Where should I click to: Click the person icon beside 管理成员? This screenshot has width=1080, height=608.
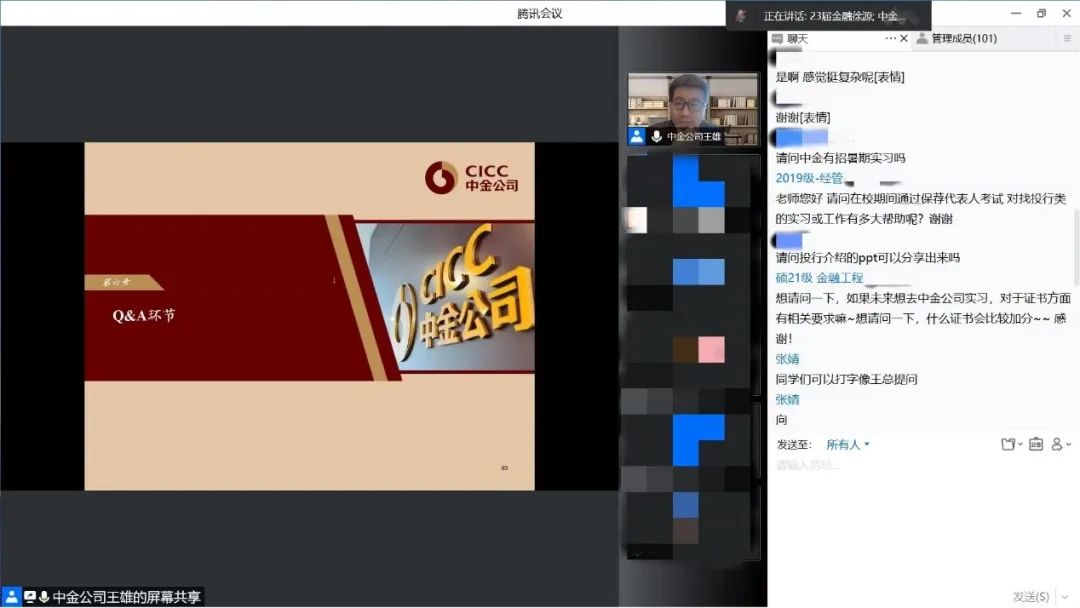[922, 39]
